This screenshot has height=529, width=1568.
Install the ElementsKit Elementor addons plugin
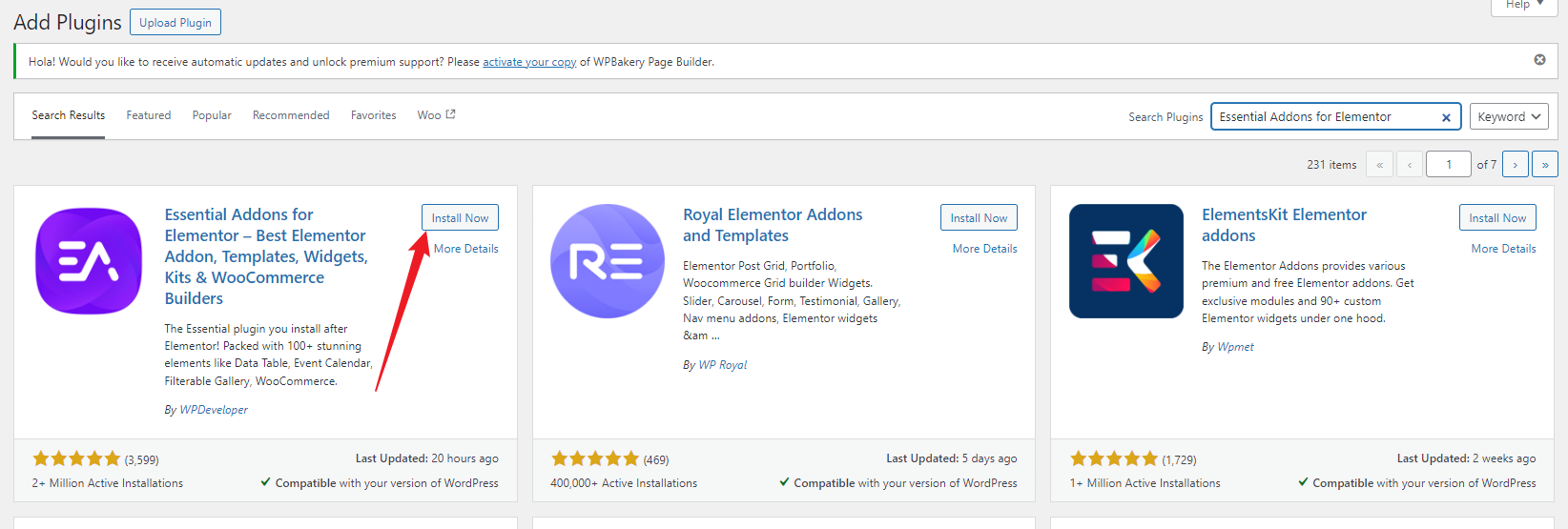(x=1496, y=217)
